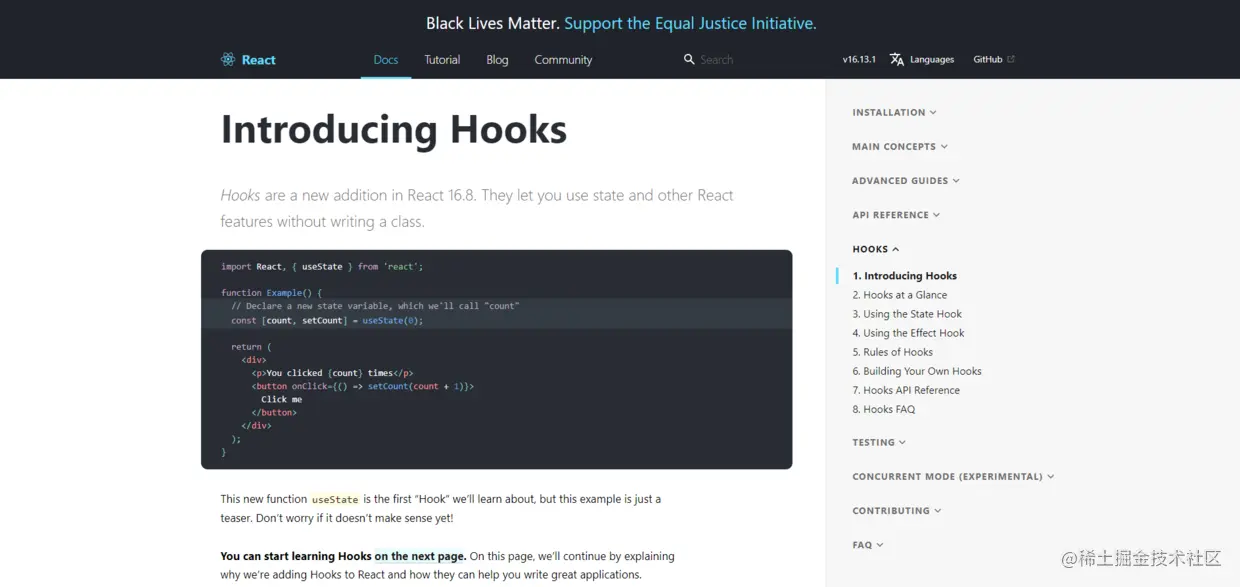
Task: Click the function Example() code line
Action: [x=272, y=293]
